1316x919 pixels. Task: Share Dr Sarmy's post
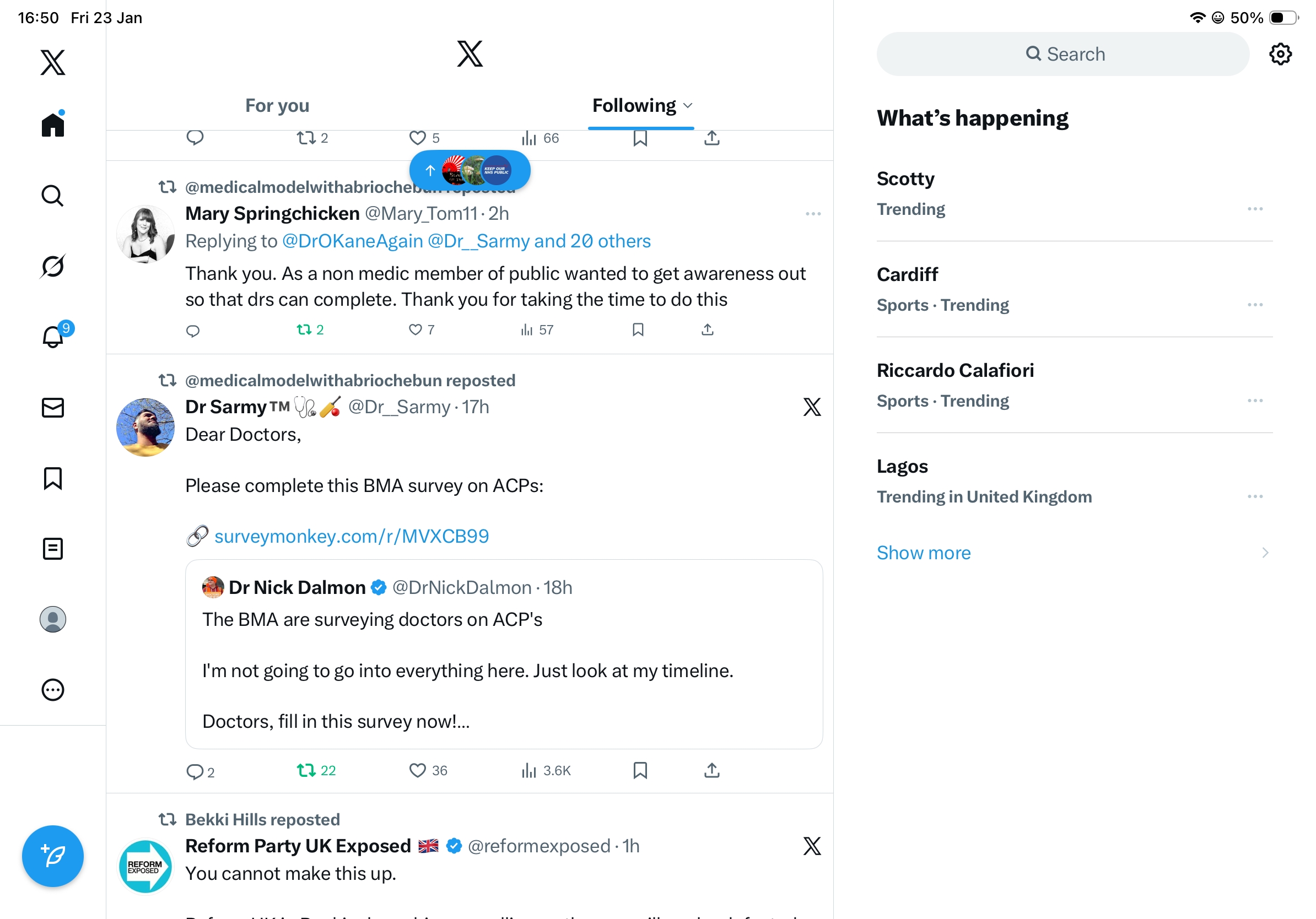click(x=711, y=770)
